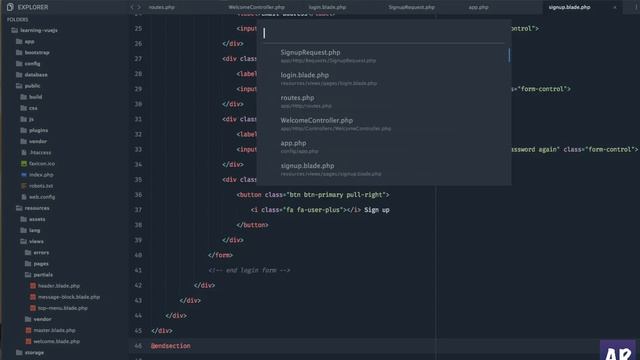Open the vendor folder under public
The width and height of the screenshot is (640, 360).
pyautogui.click(x=34, y=141)
